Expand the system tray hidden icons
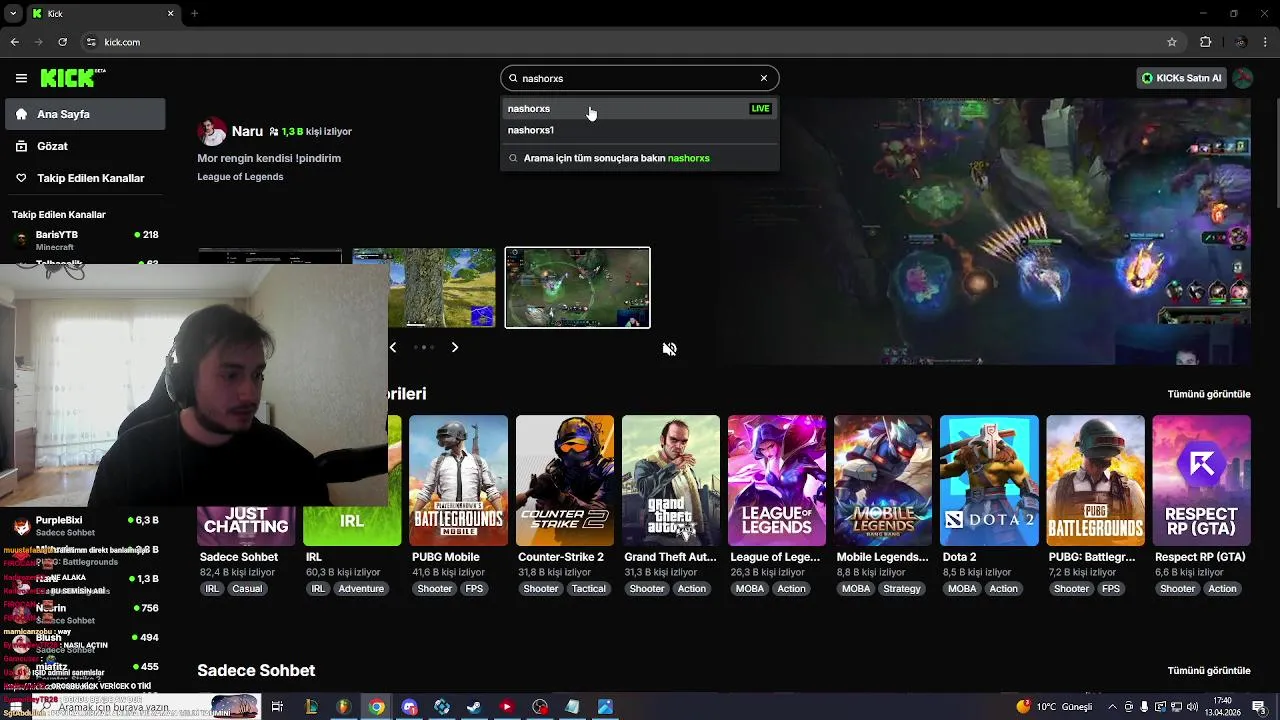 tap(1112, 707)
